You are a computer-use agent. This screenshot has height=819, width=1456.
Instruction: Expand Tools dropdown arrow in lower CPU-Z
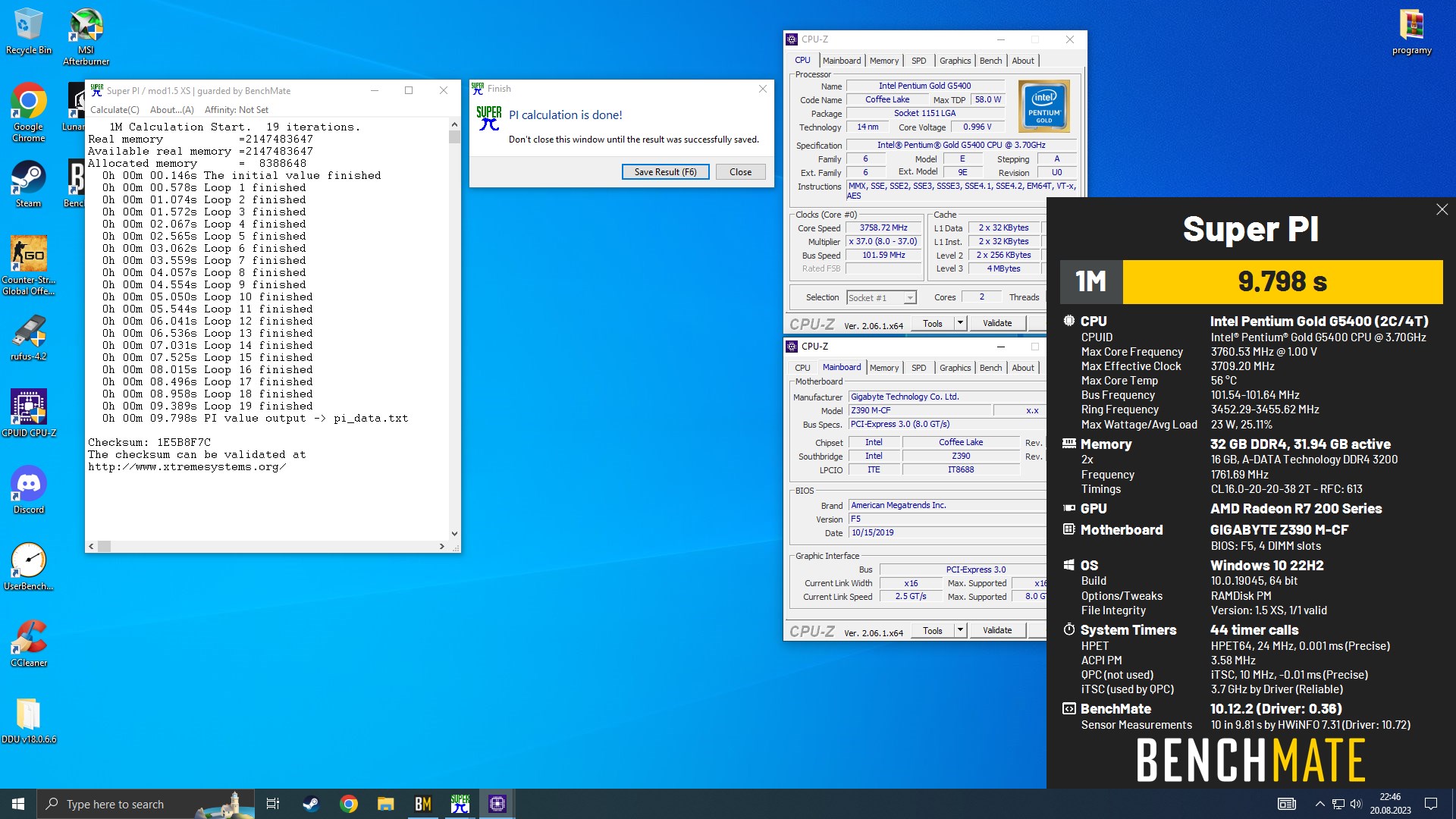(960, 631)
